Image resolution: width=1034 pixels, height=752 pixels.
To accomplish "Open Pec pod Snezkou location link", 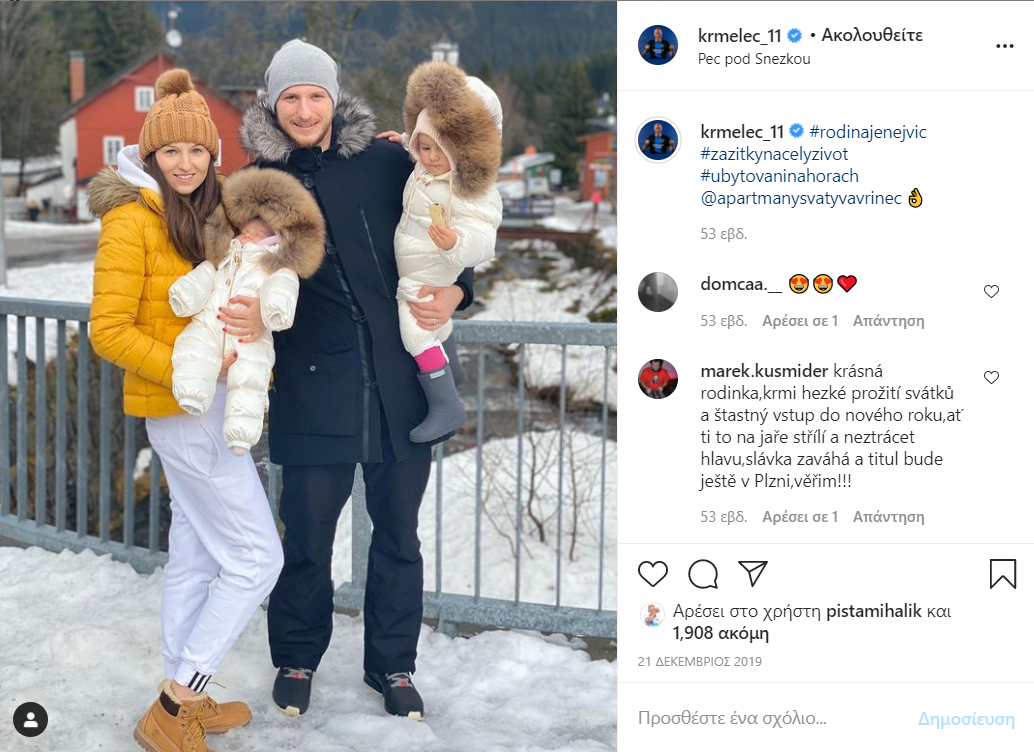I will coord(754,59).
